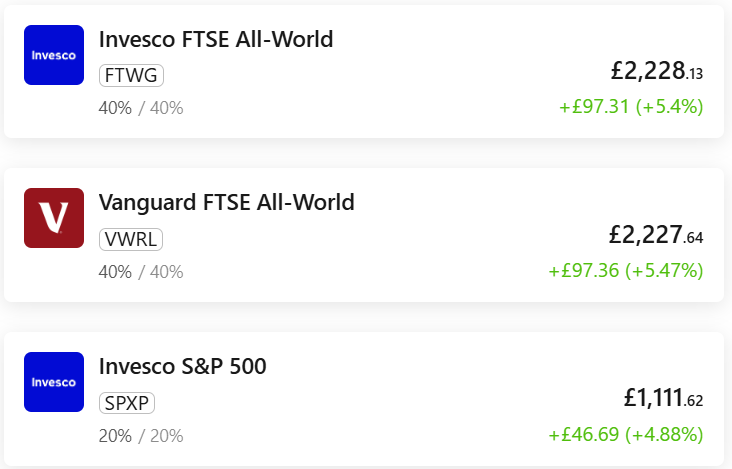This screenshot has width=732, height=469.
Task: Open the Invesco S&P 500 card
Action: pos(364,399)
